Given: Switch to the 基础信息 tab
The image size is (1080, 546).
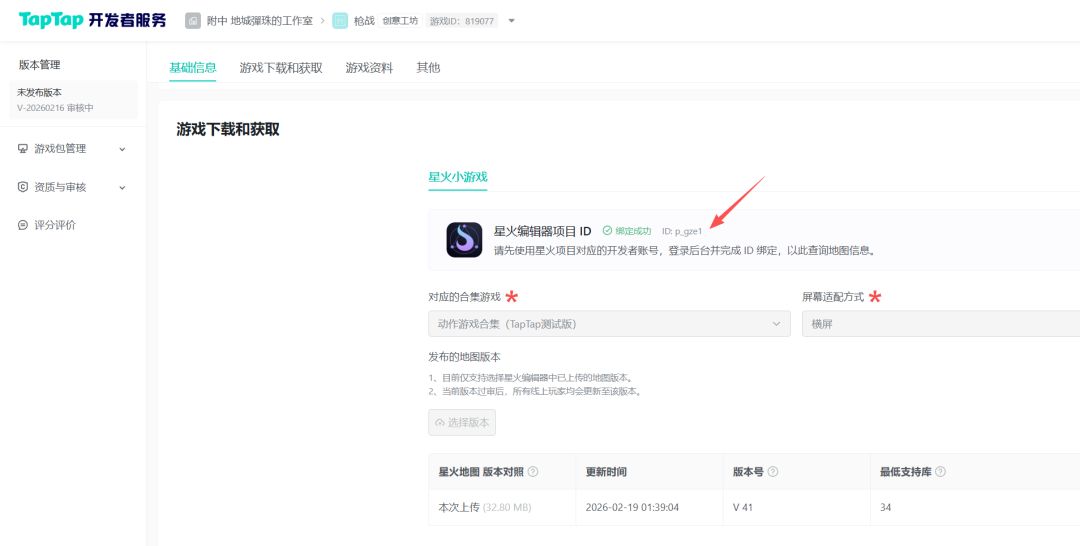Looking at the screenshot, I should [x=193, y=67].
